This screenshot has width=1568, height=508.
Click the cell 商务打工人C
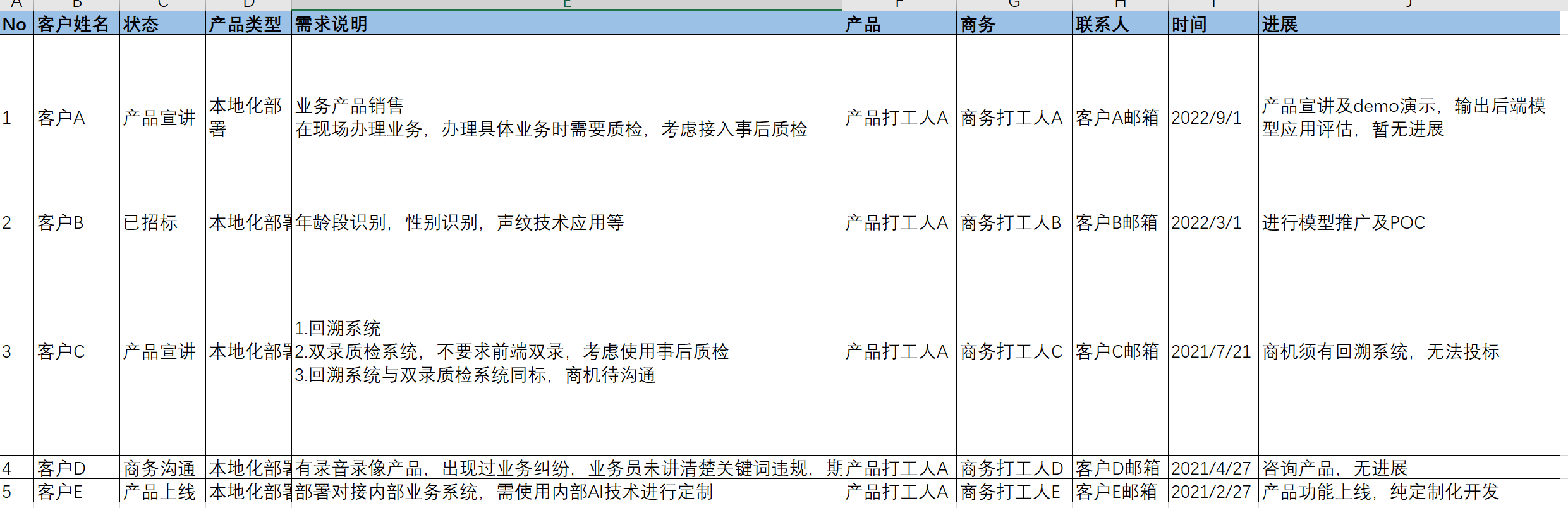click(1014, 351)
